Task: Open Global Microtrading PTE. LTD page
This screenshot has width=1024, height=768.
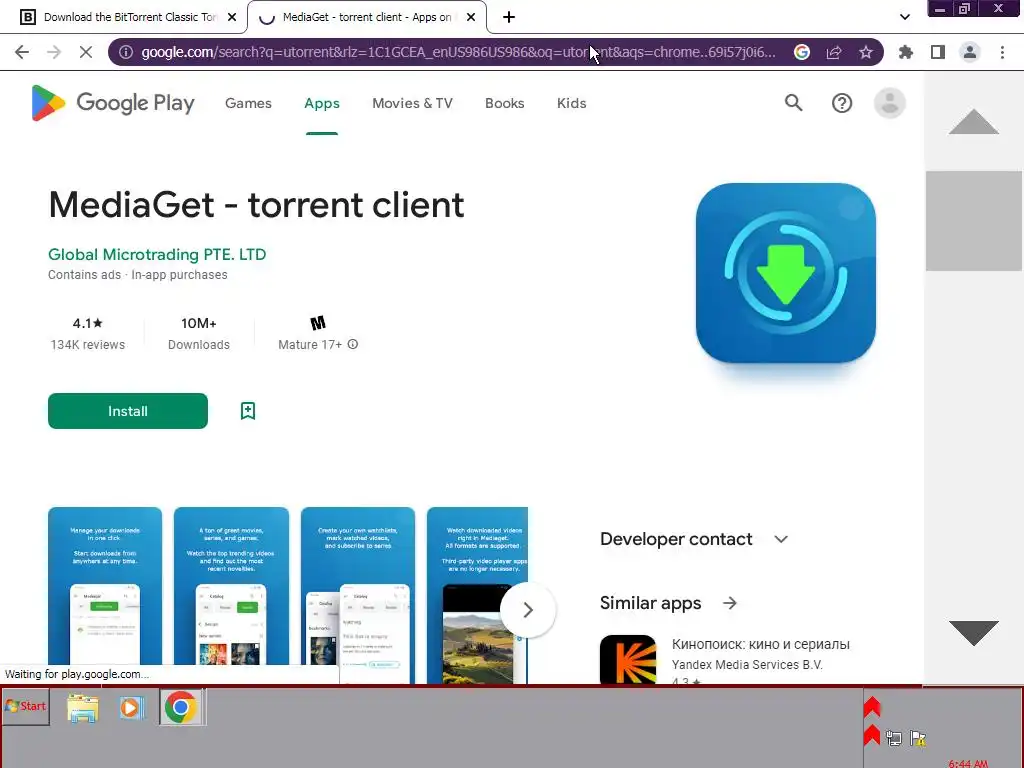Action: [157, 254]
